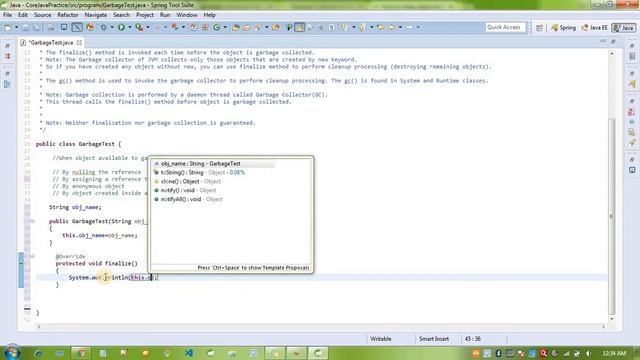Switch to the Spring perspective
Screen dimensions: 640x360
click(563, 27)
